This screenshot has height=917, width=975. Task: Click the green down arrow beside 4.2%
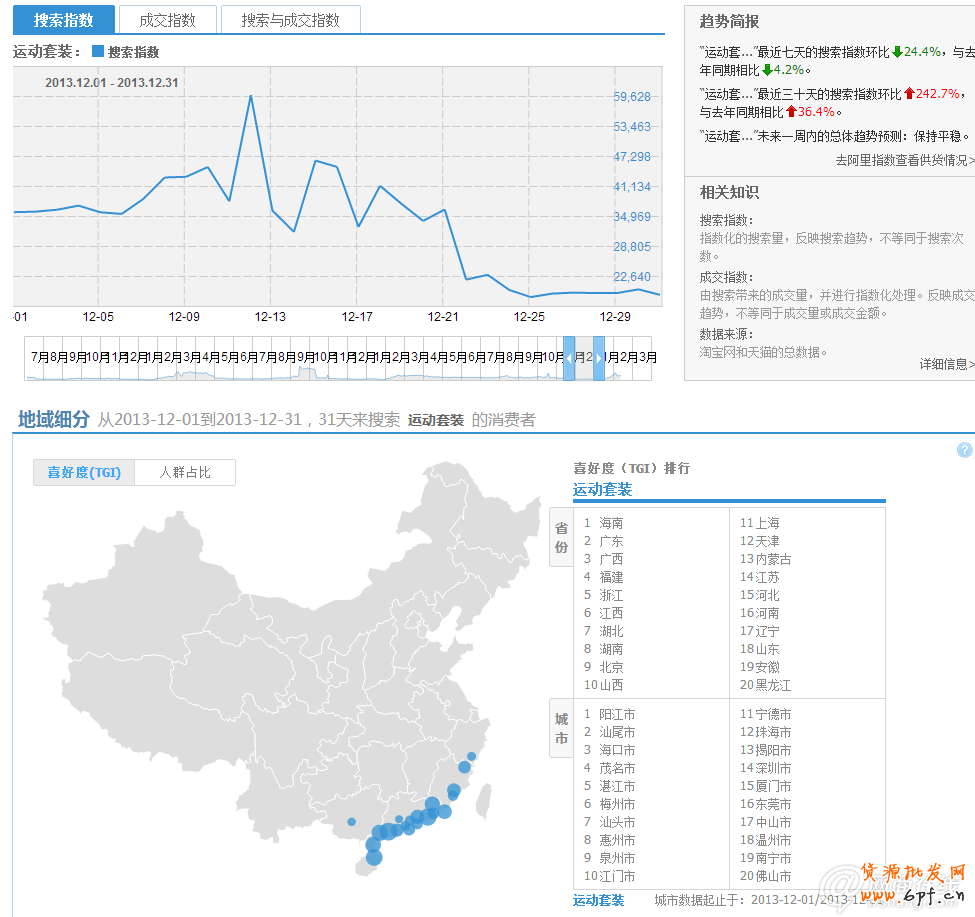pyautogui.click(x=767, y=70)
